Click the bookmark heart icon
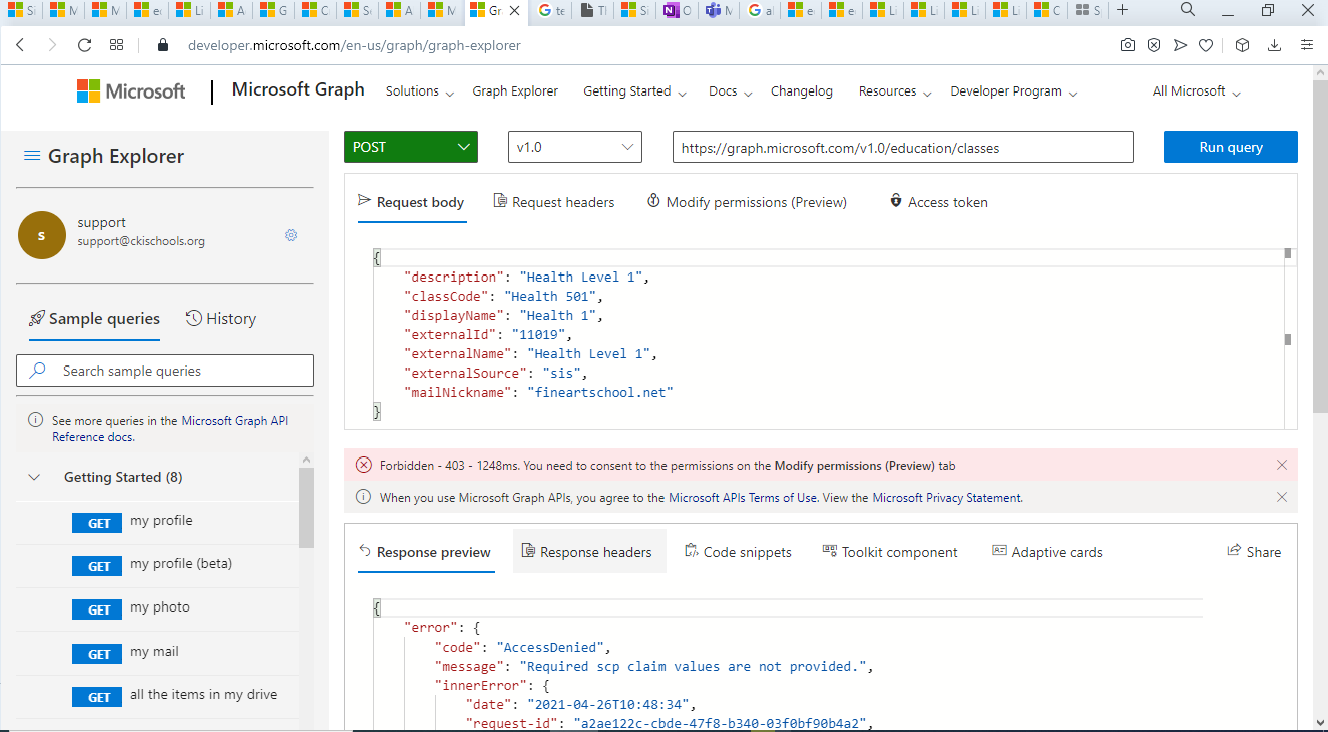Viewport: 1328px width, 732px height. click(1206, 45)
